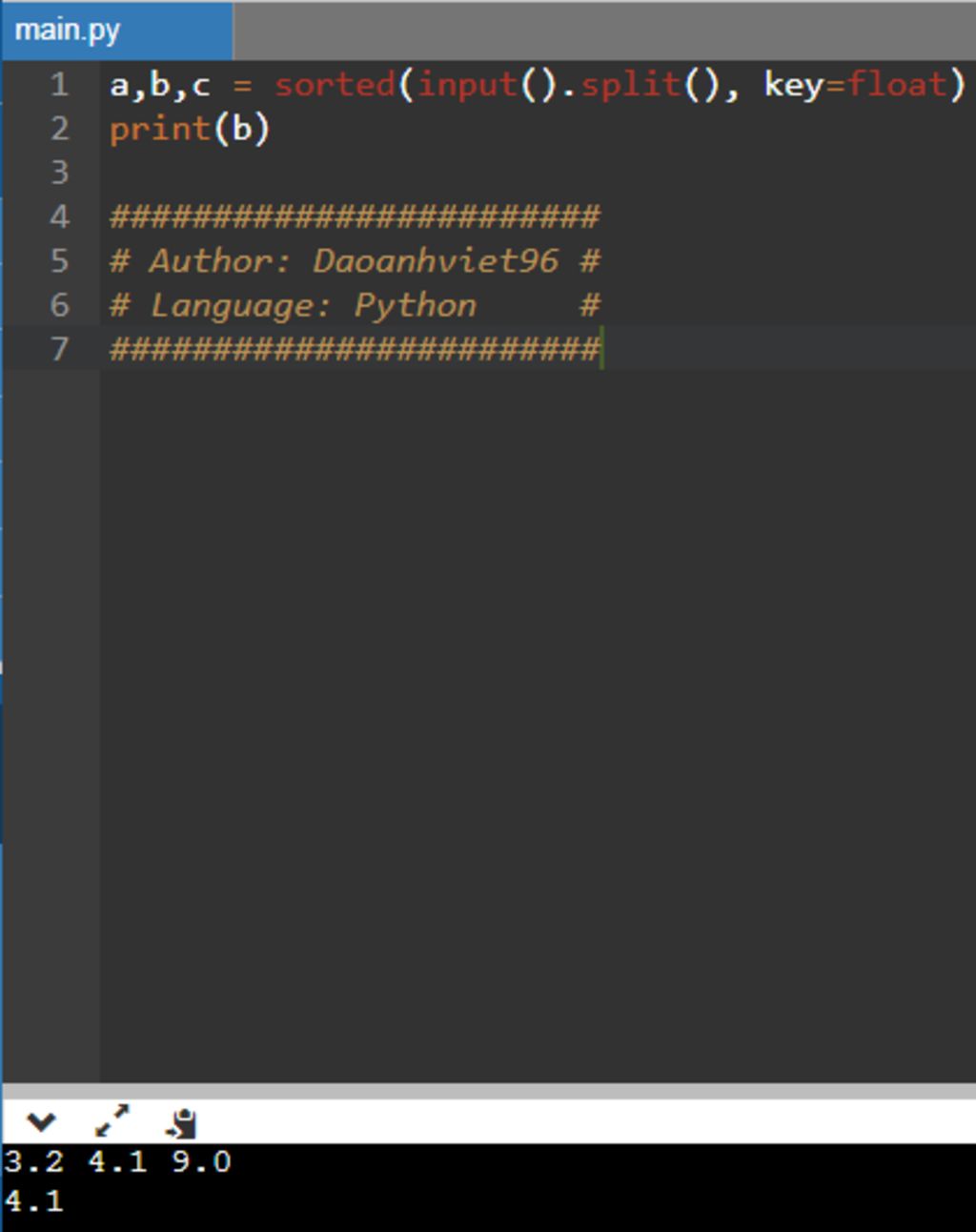Select line number 4 in the gutter
Image resolution: width=976 pixels, height=1232 pixels.
(x=59, y=216)
